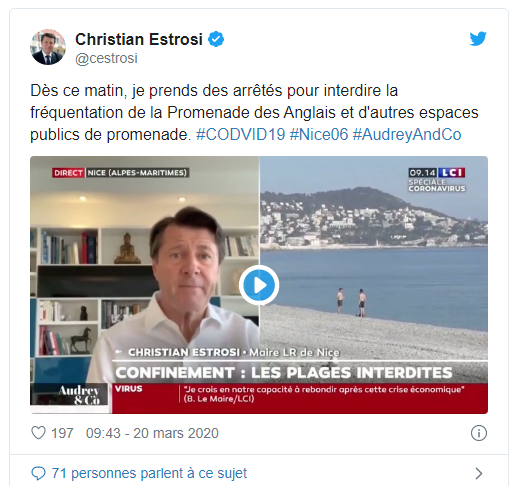Like the tweet with the heart icon

tap(38, 433)
